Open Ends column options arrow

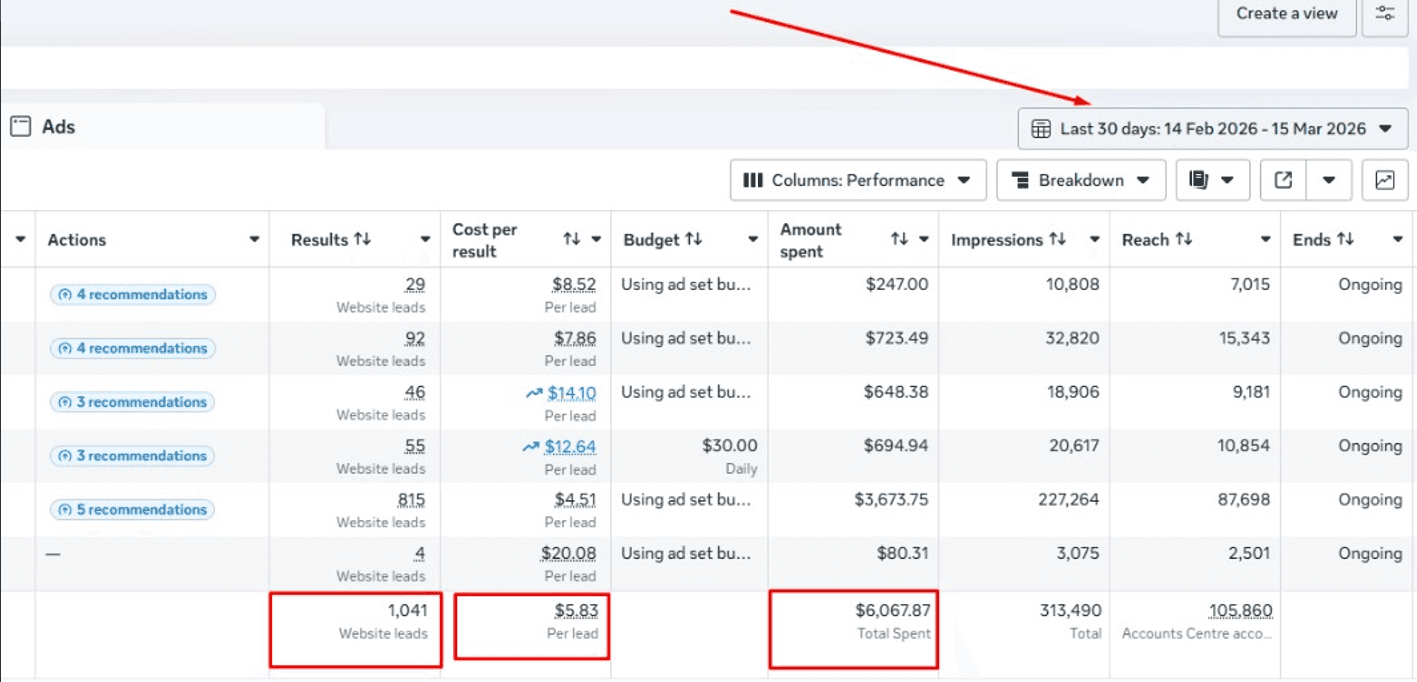(x=1398, y=240)
